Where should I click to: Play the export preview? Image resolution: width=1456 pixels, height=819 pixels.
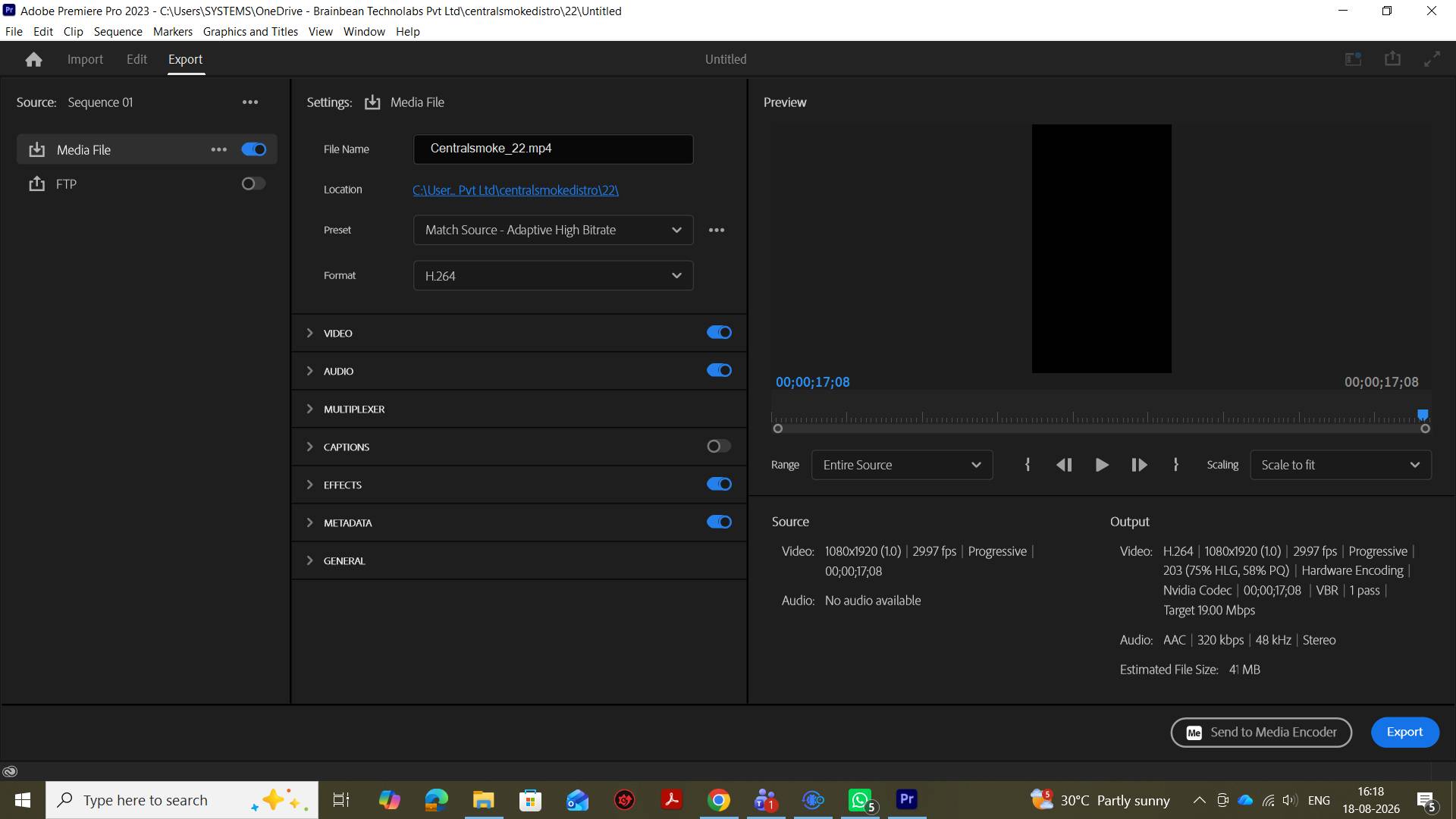[x=1102, y=465]
